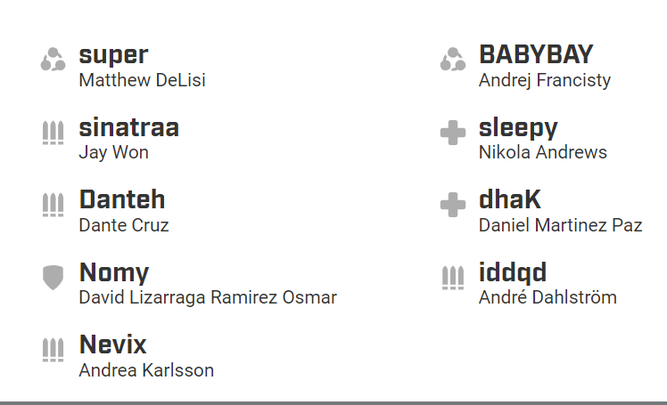Click the tank shield icon beside Nomy

coord(53,277)
